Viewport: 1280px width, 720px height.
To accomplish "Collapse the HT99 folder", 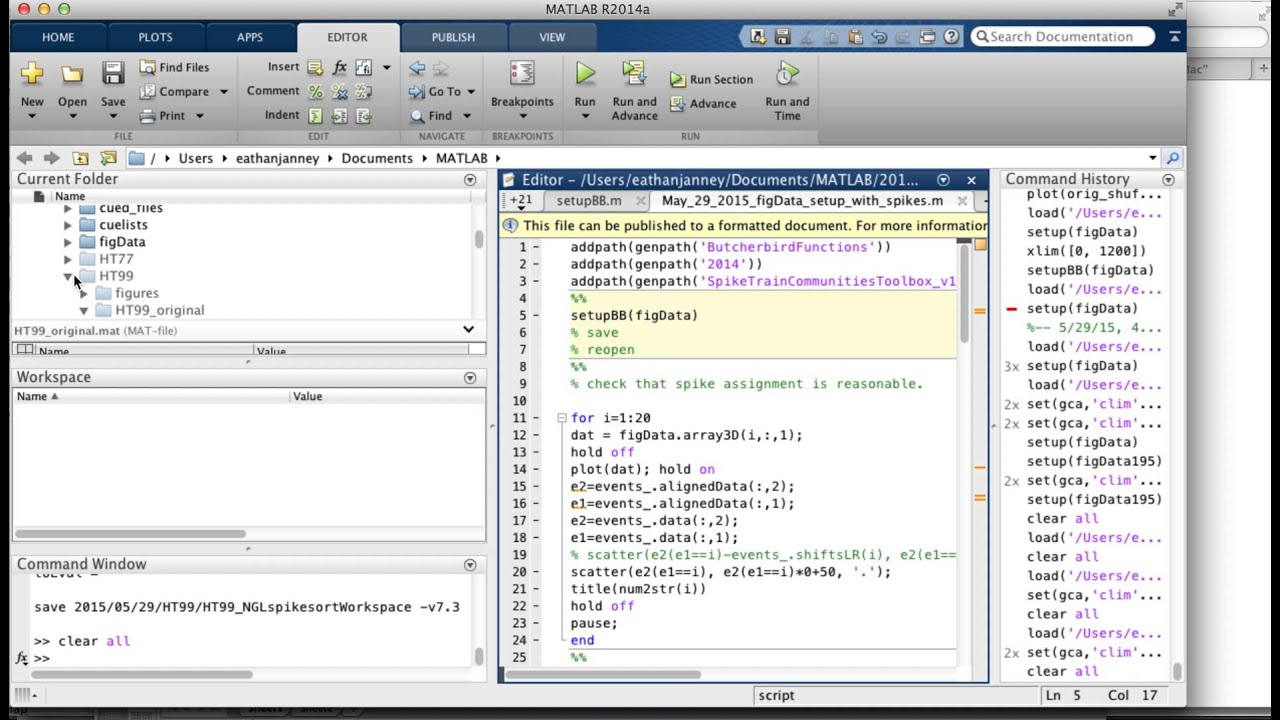I will click(68, 276).
